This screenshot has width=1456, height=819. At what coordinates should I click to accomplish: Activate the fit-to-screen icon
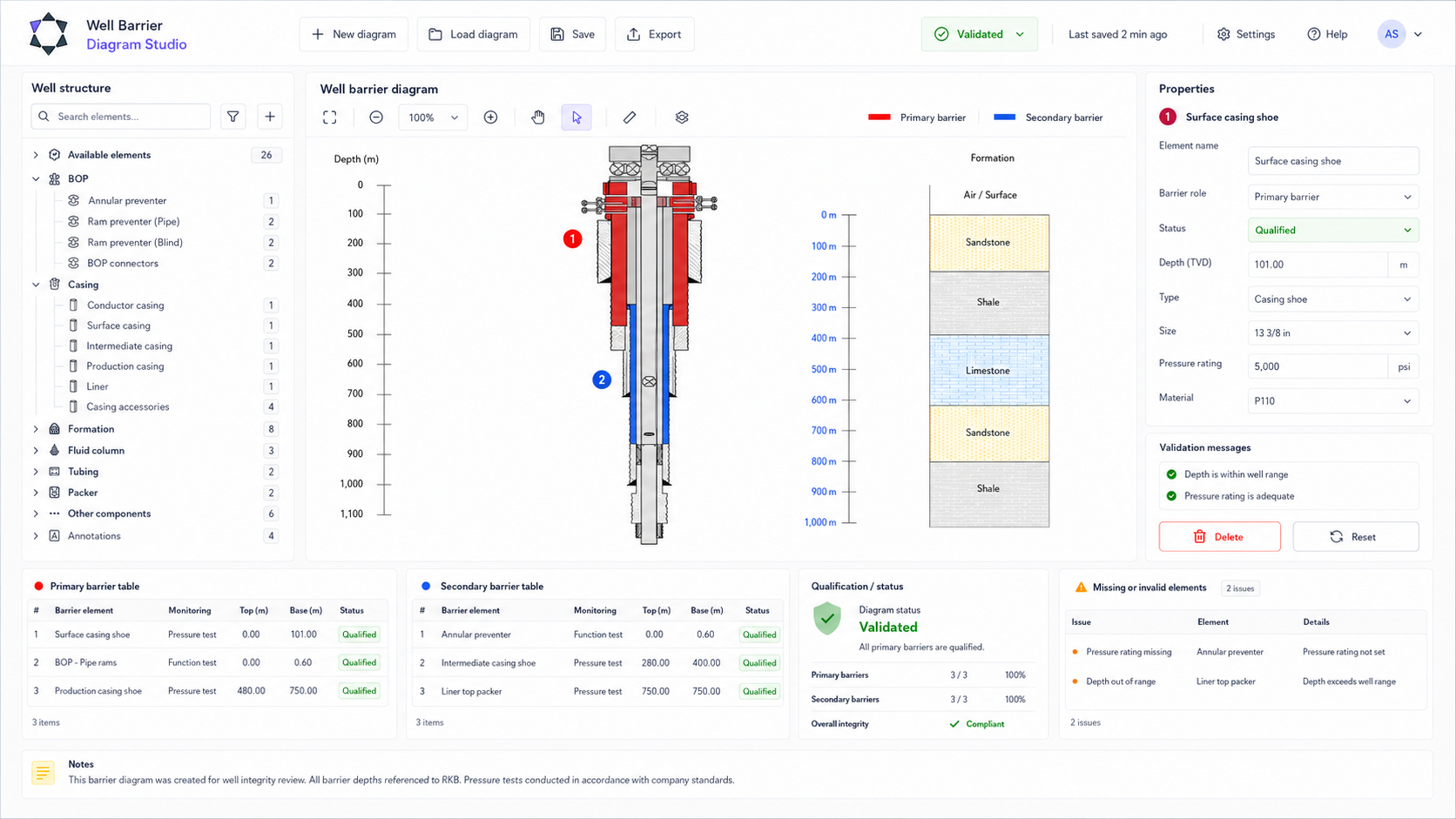330,117
